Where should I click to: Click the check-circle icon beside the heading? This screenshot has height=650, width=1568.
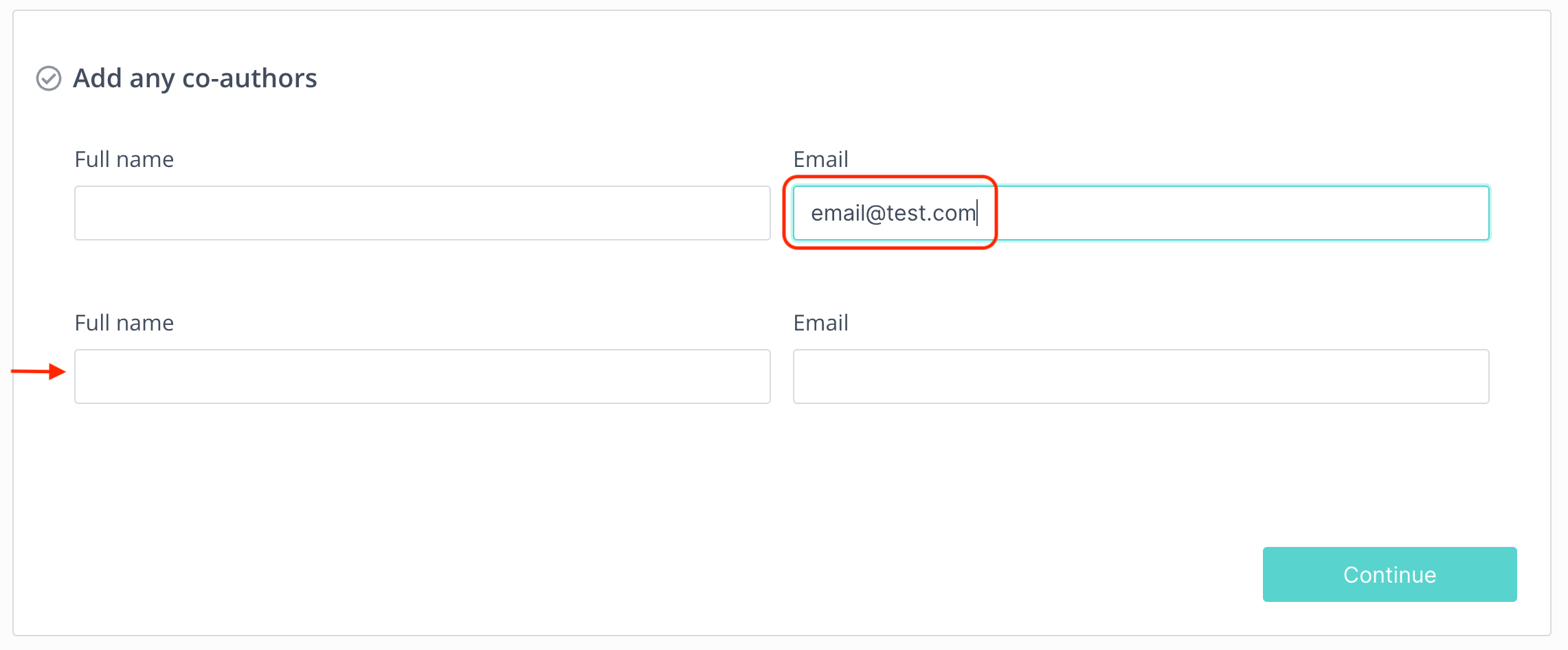pyautogui.click(x=49, y=78)
